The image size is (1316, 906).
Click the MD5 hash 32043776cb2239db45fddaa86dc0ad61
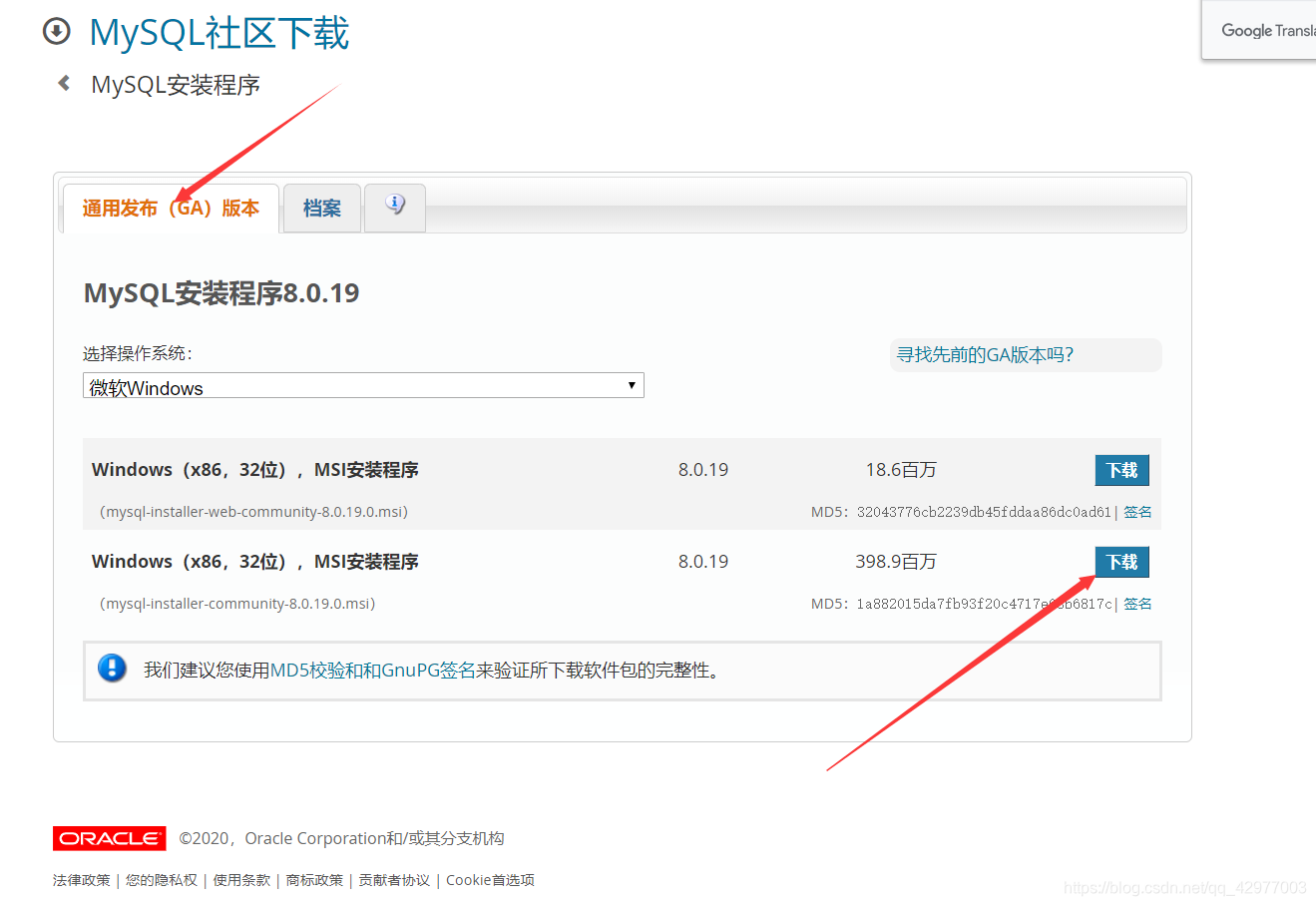tap(984, 512)
